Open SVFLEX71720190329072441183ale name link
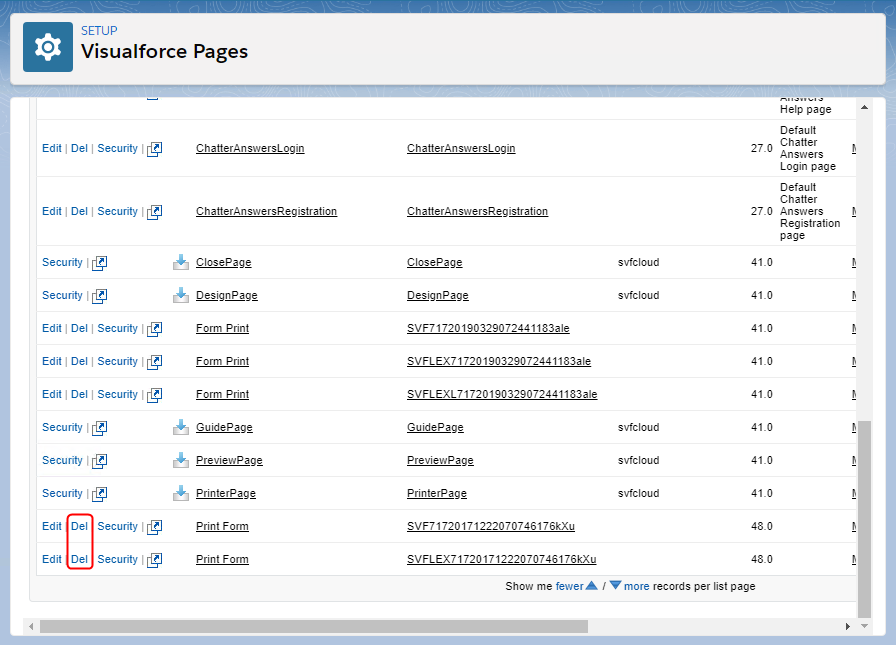Viewport: 896px width, 645px height. click(x=499, y=362)
